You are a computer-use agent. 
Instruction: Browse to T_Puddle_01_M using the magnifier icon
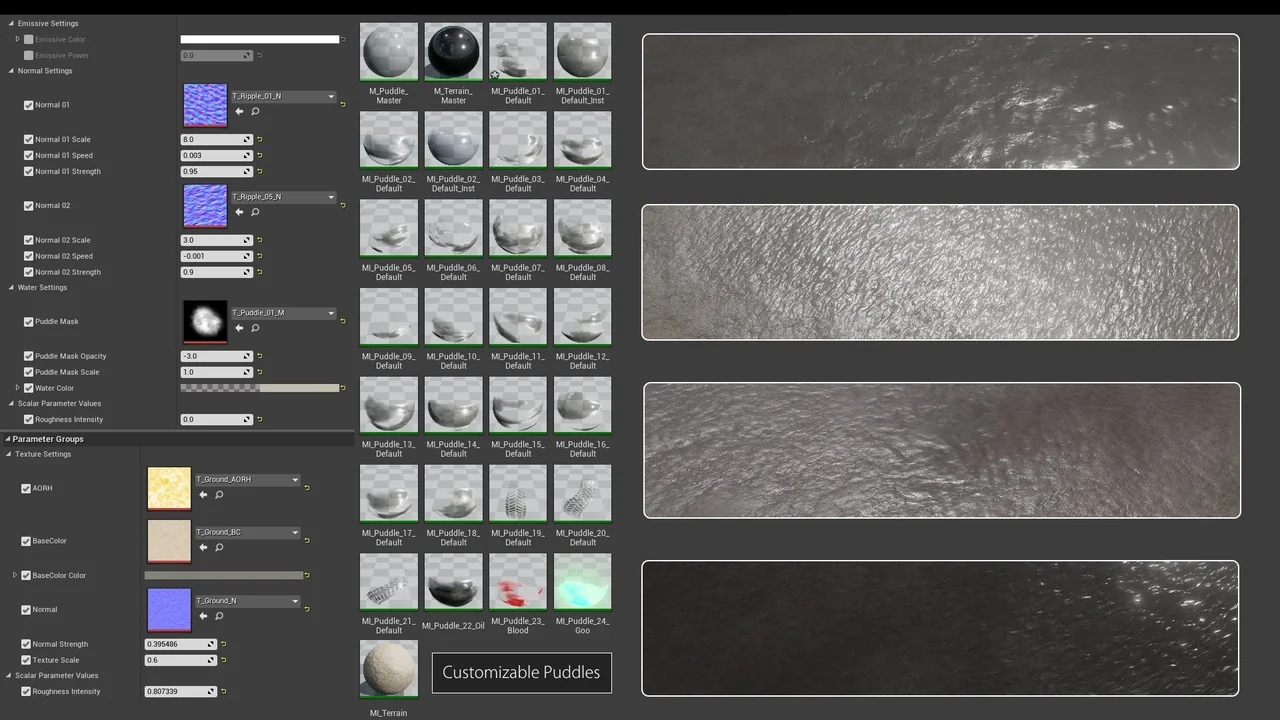(255, 328)
